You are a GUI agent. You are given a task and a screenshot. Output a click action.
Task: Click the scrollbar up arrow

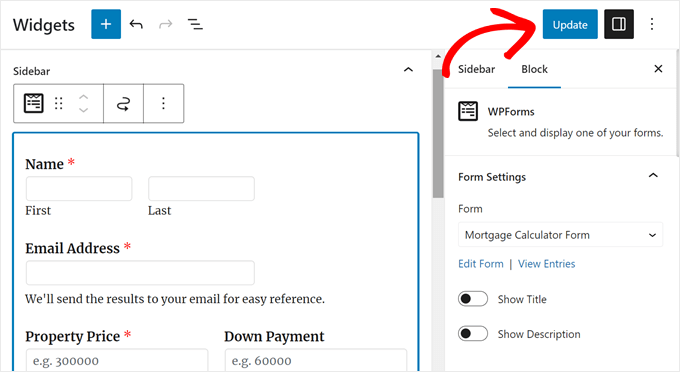pos(438,56)
